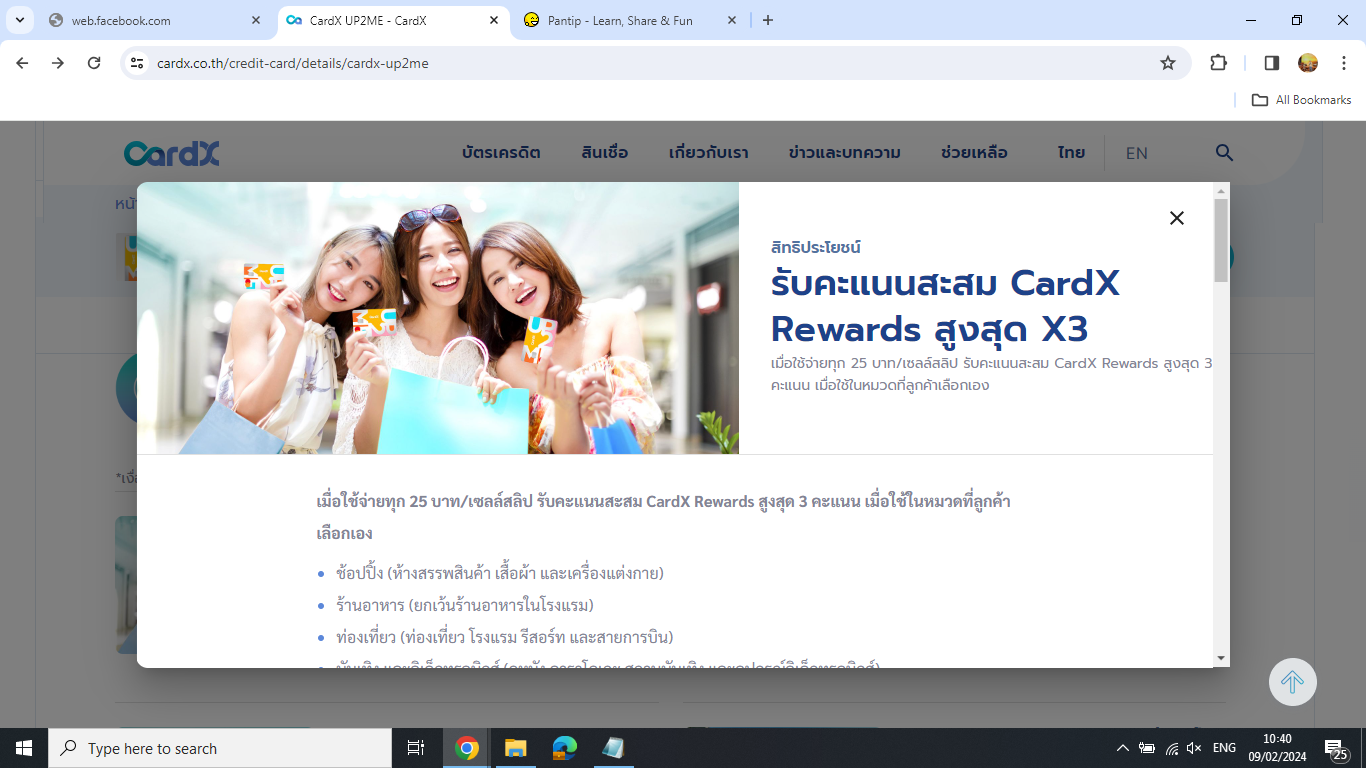Switch to the Pantip tab
This screenshot has width=1366, height=768.
[x=632, y=20]
